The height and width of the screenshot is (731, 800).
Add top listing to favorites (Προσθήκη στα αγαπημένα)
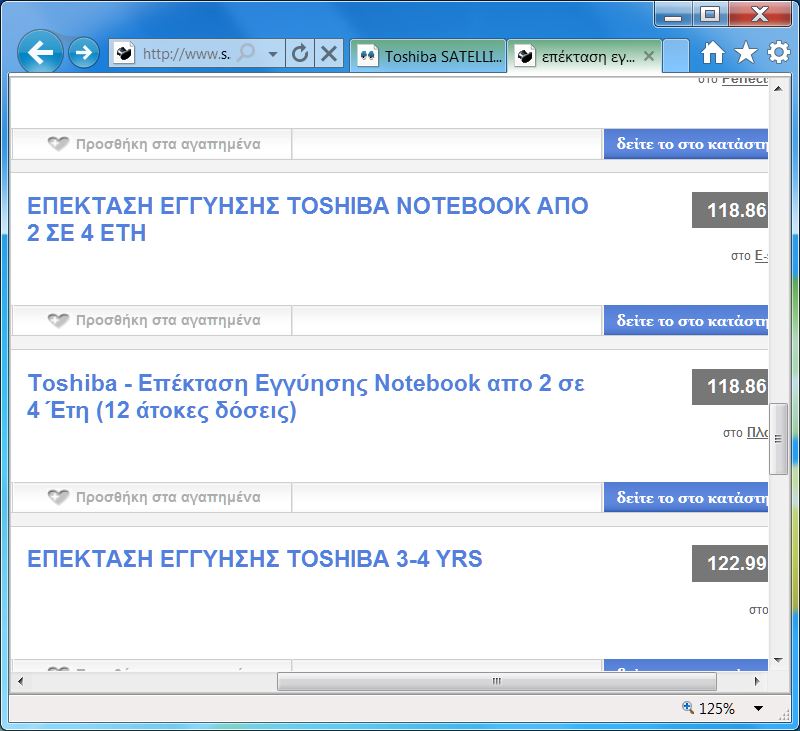[152, 144]
